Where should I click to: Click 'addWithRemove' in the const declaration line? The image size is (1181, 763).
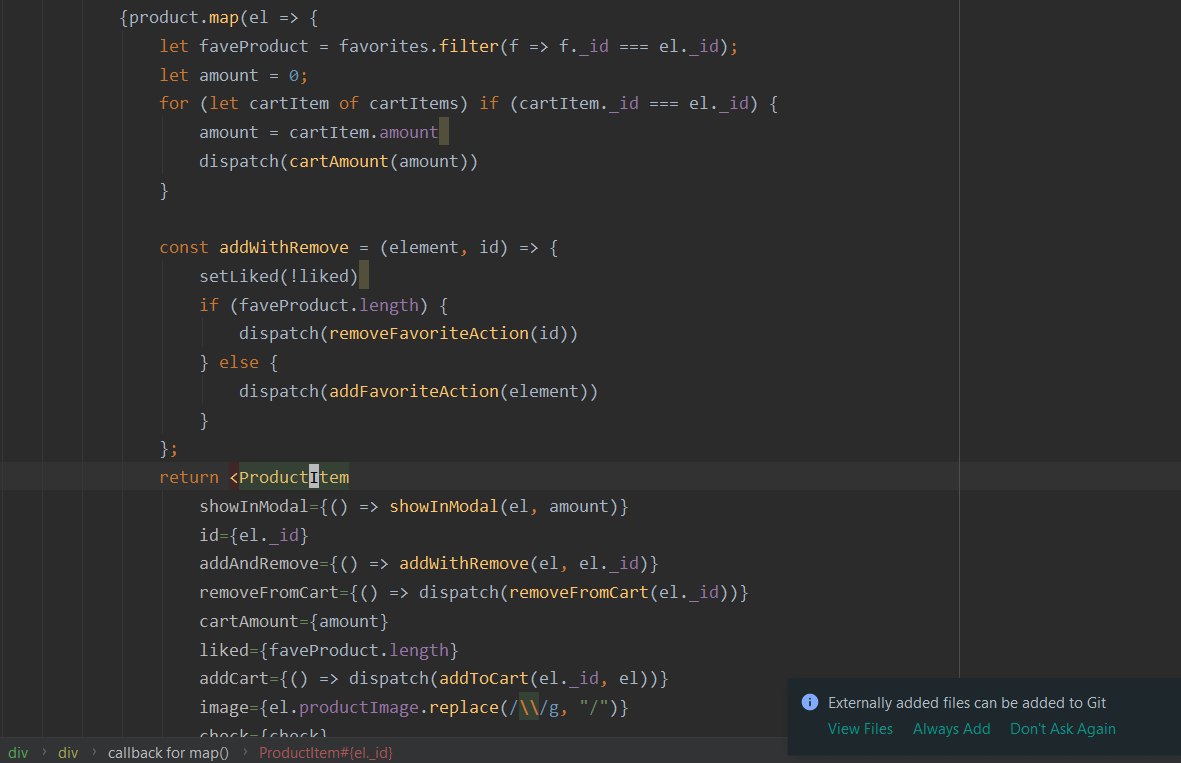[284, 247]
